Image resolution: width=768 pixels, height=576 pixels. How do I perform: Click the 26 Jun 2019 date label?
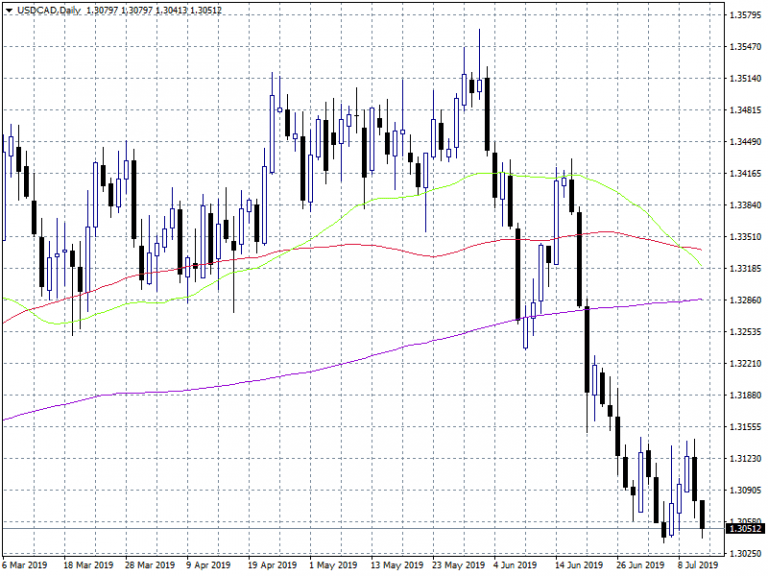[637, 565]
